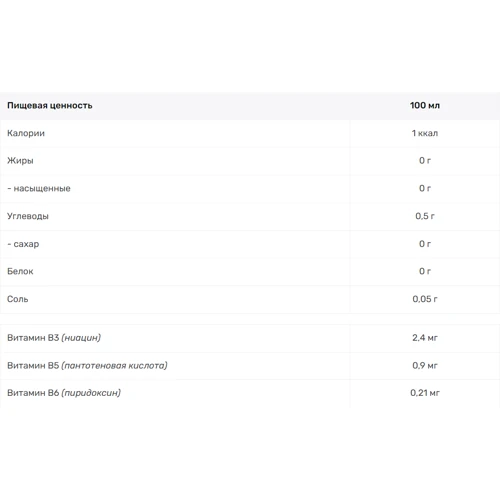The width and height of the screenshot is (500, 500).
Task: Select the '1 ккал' value cell
Action: tap(425, 133)
